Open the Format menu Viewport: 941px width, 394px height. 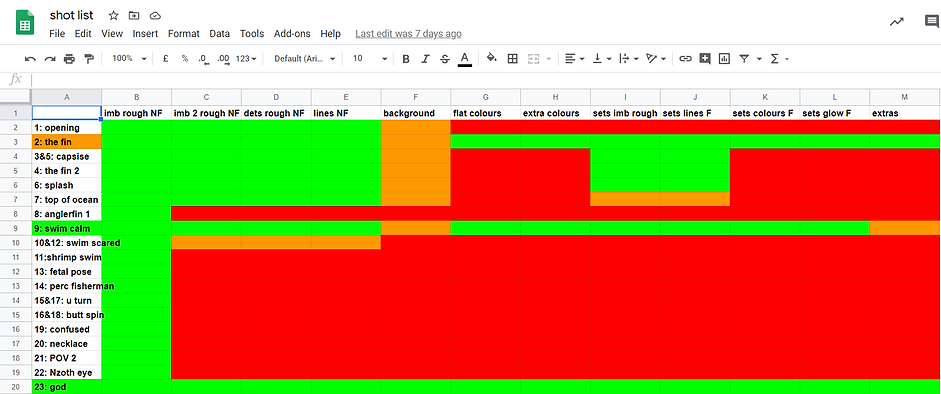click(x=184, y=34)
